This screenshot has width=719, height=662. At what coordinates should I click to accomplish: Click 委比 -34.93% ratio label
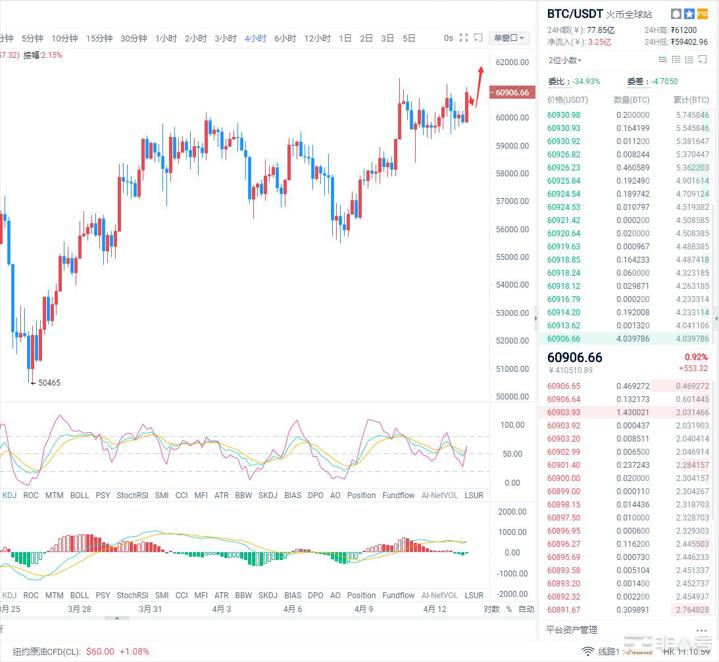pos(574,81)
